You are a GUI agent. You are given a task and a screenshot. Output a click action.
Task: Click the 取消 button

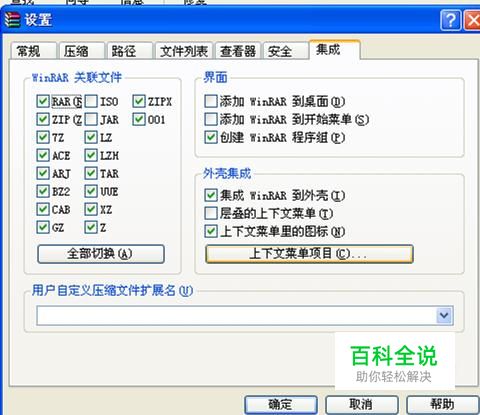tap(362, 405)
